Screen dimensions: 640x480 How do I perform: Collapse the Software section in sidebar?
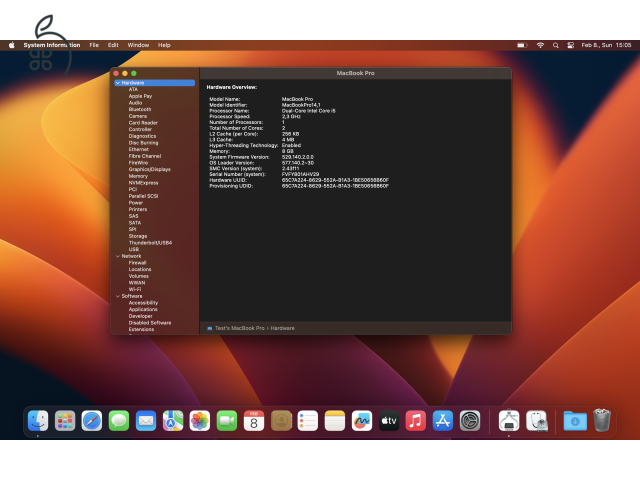click(118, 296)
